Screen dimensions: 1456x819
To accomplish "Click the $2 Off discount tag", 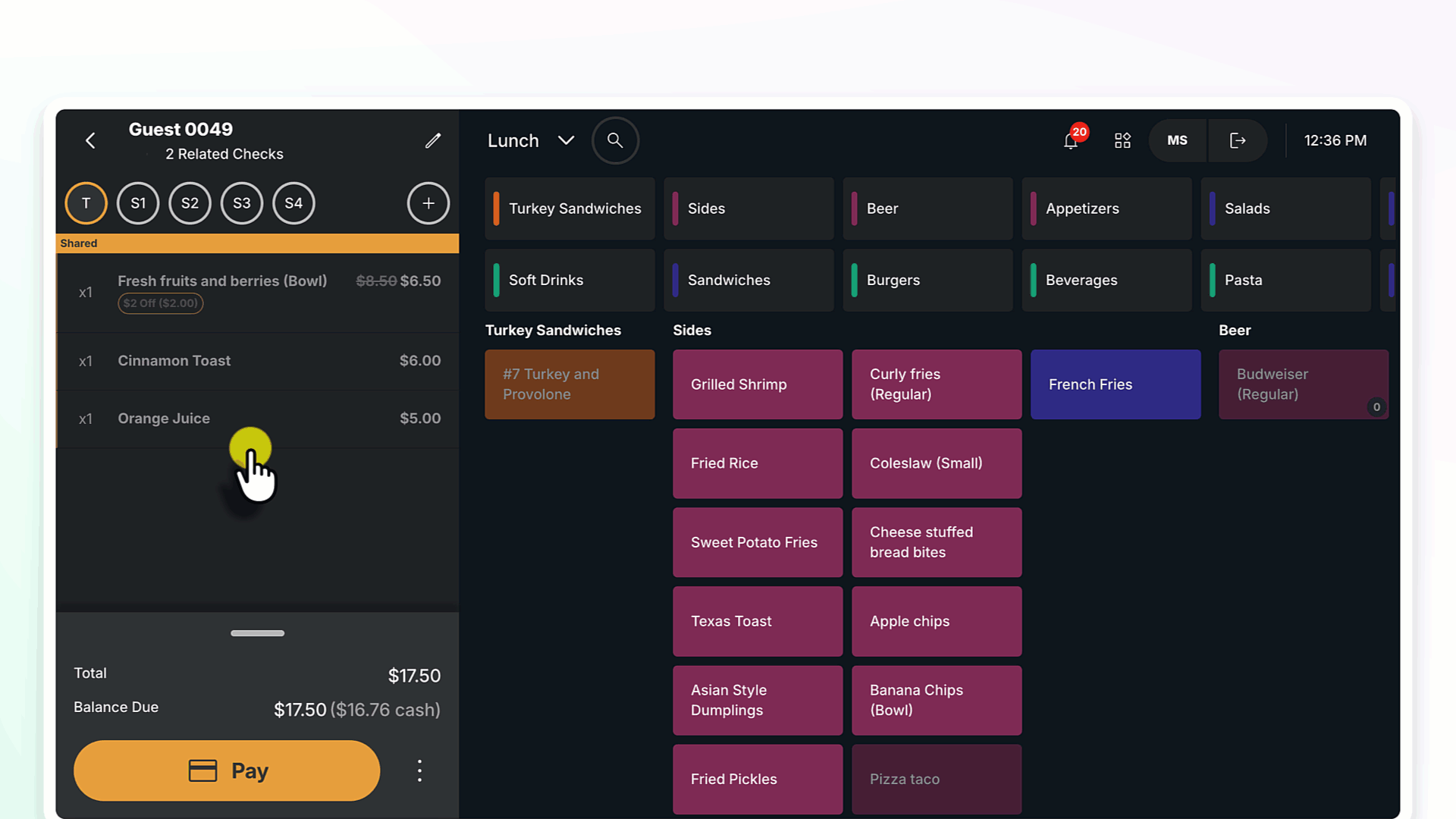I will (x=160, y=303).
